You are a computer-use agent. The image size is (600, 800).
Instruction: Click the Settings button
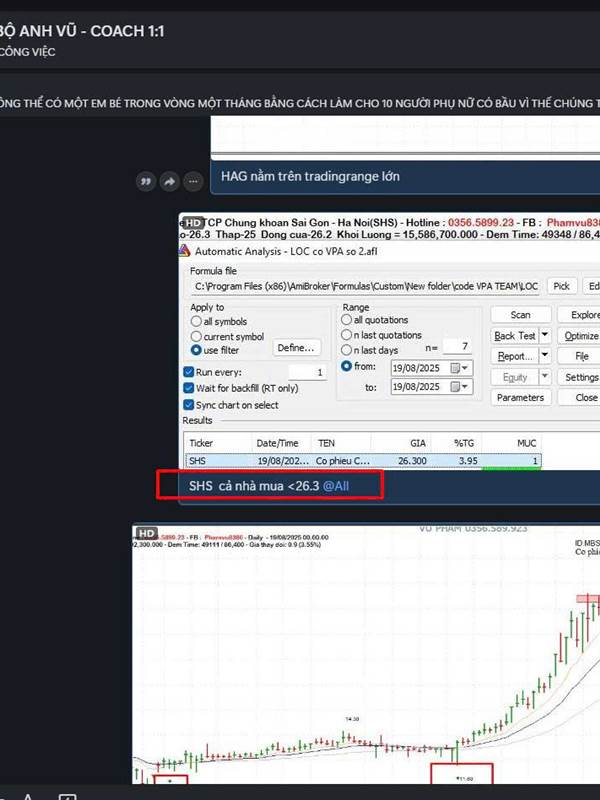581,377
